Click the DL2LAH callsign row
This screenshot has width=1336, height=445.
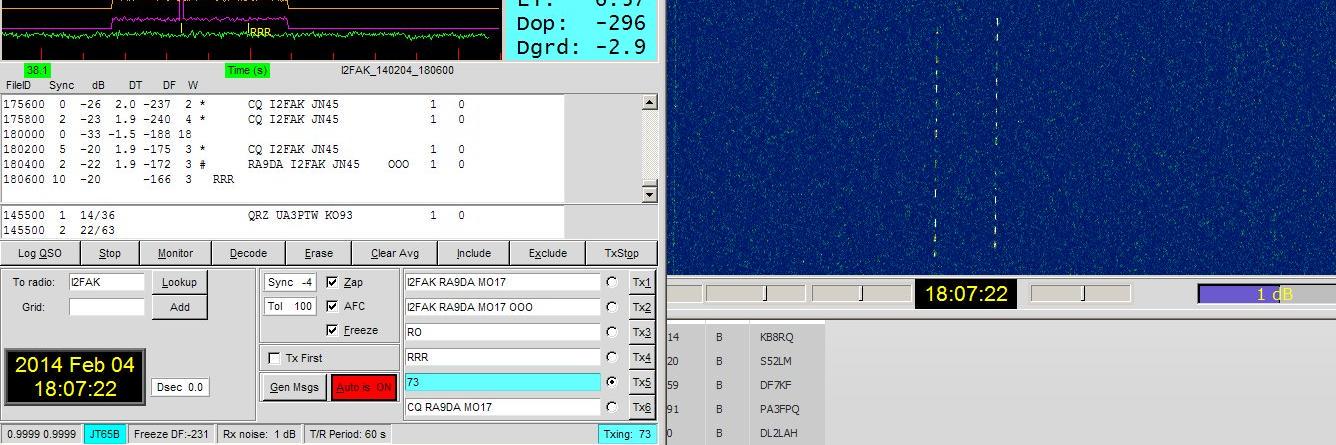point(778,433)
